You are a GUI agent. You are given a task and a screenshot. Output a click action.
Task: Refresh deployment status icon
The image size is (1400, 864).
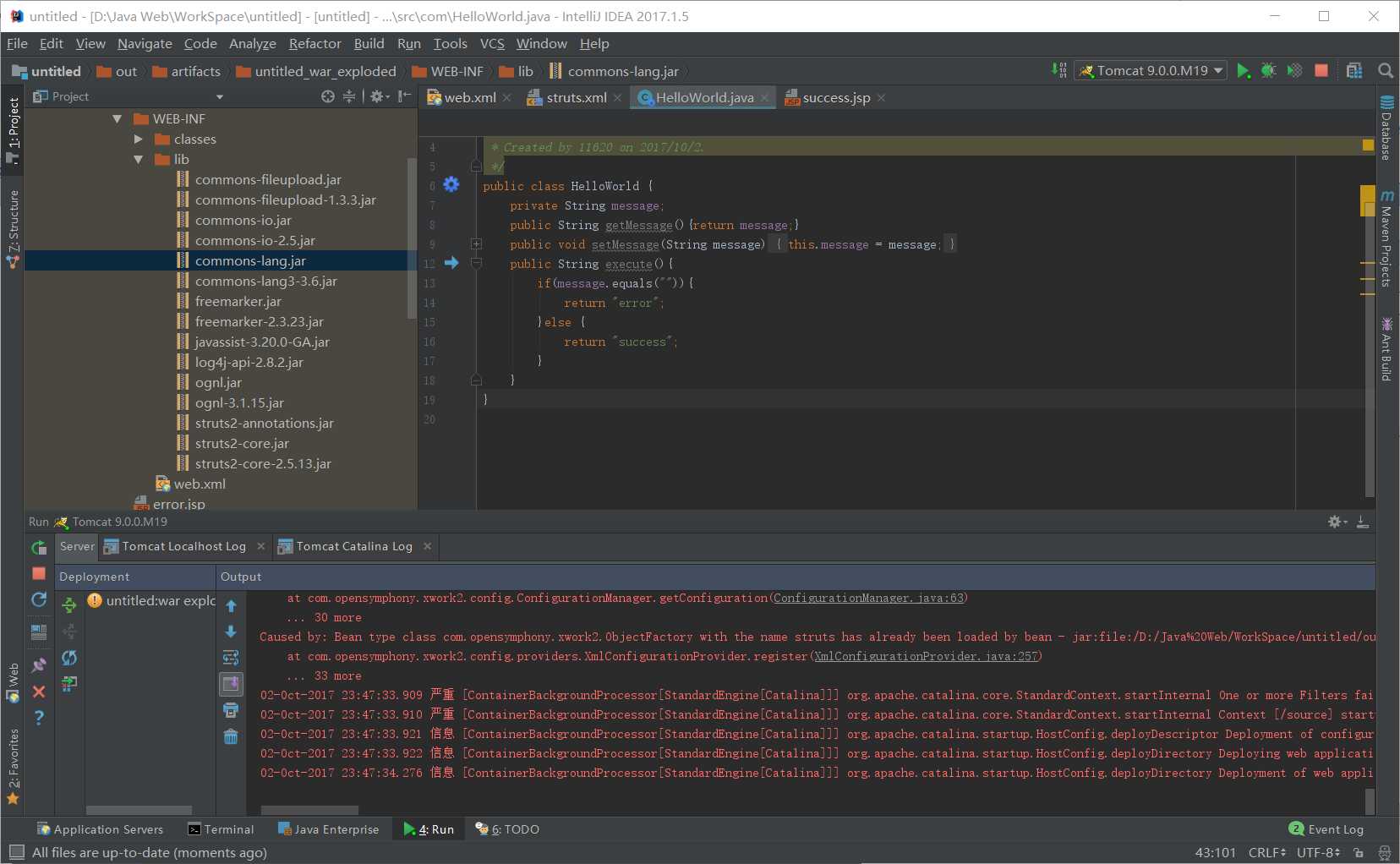(69, 658)
